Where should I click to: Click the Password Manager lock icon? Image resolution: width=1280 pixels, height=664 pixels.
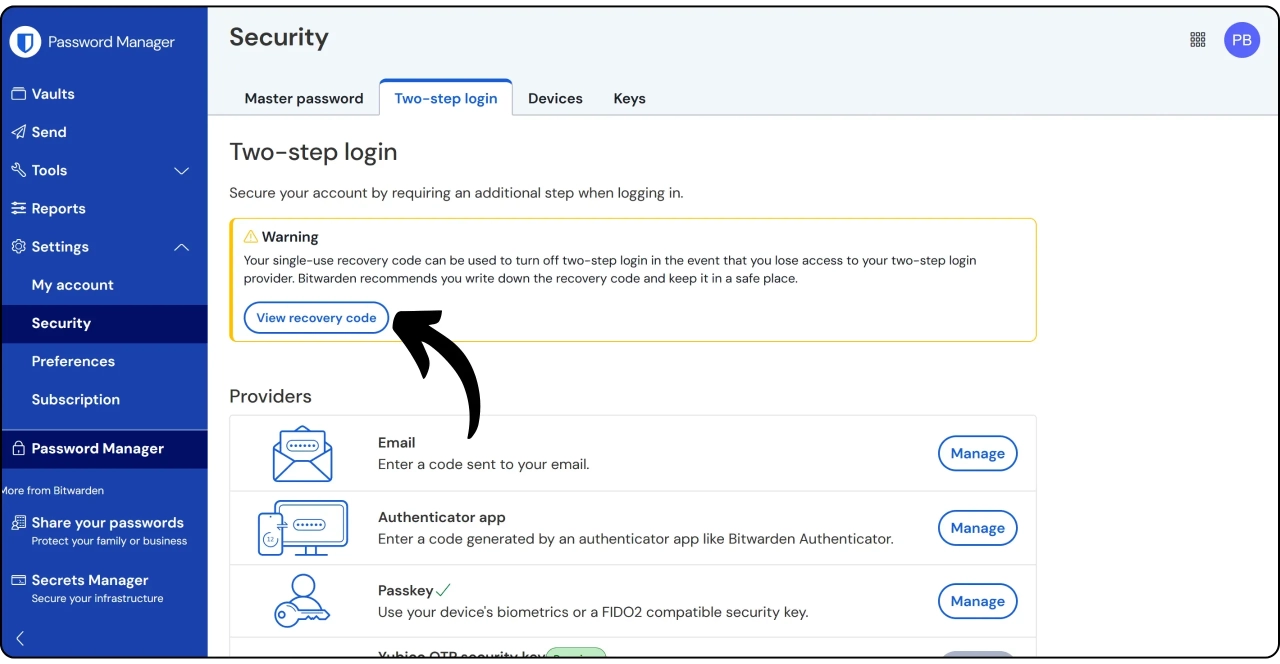(x=18, y=449)
